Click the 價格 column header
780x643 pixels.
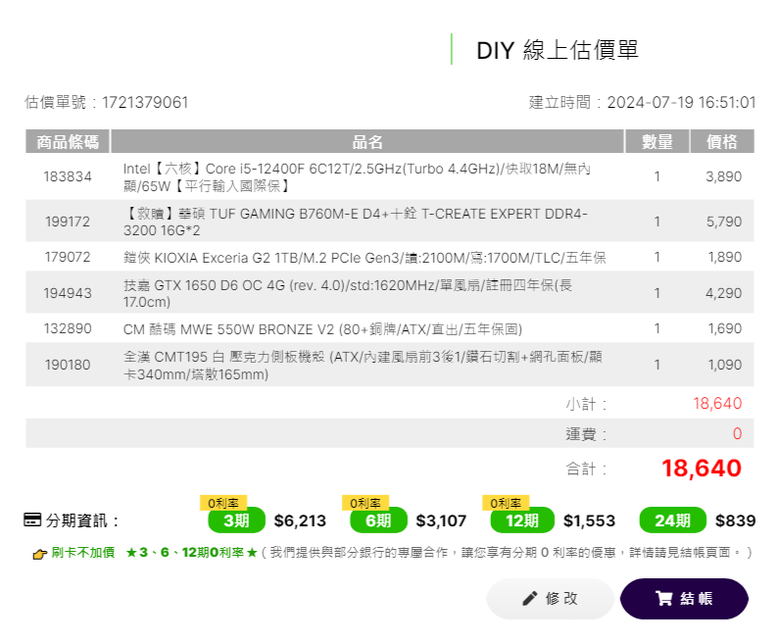[722, 141]
